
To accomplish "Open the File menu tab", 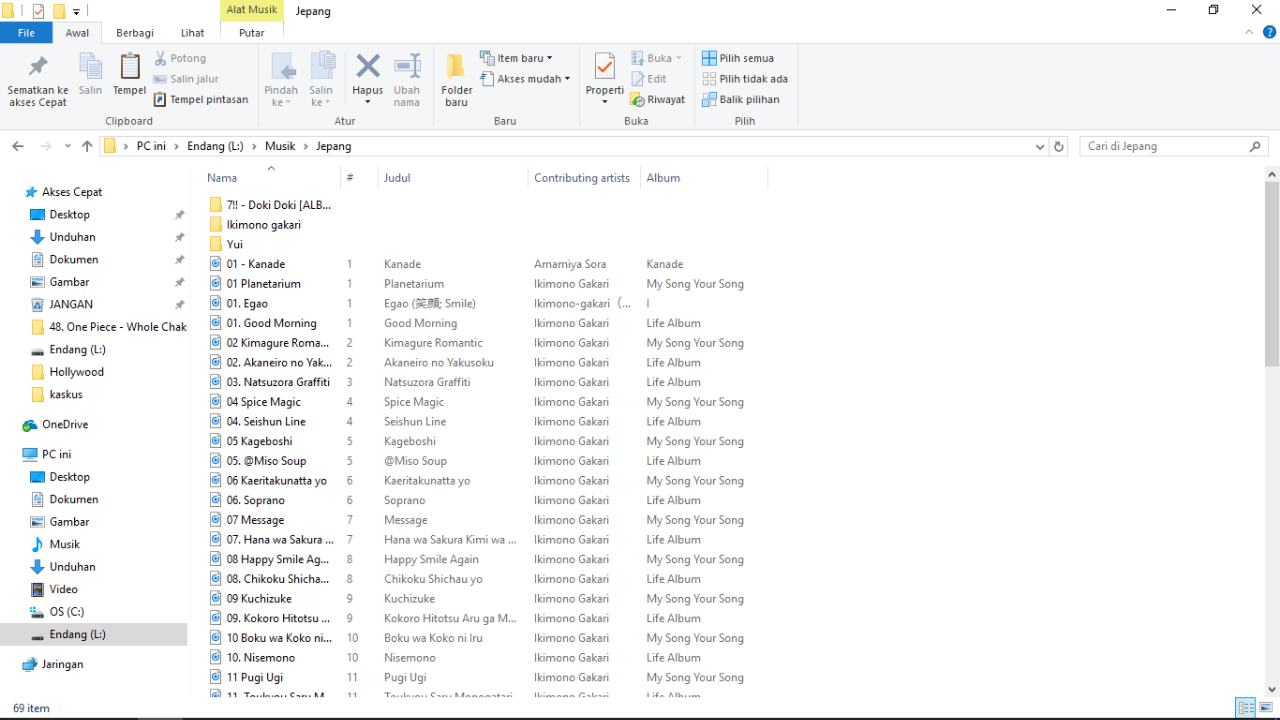I will (27, 33).
